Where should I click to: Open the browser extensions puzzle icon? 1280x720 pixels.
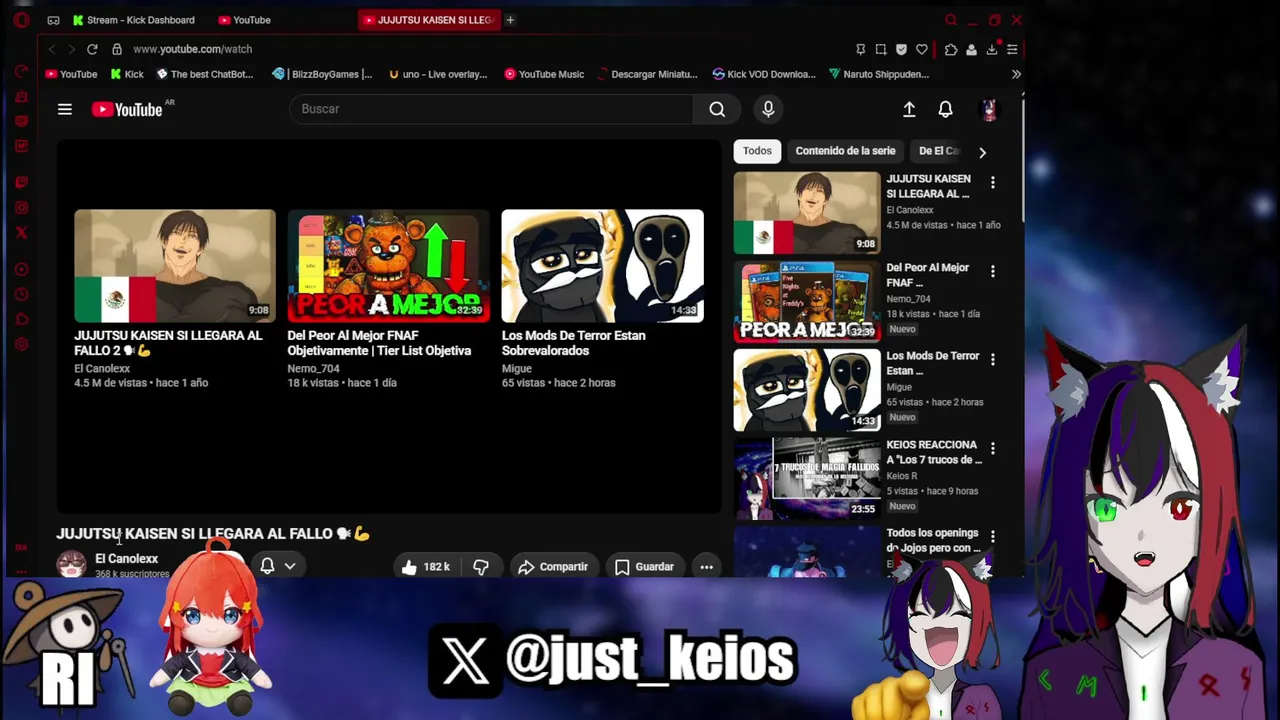(951, 49)
